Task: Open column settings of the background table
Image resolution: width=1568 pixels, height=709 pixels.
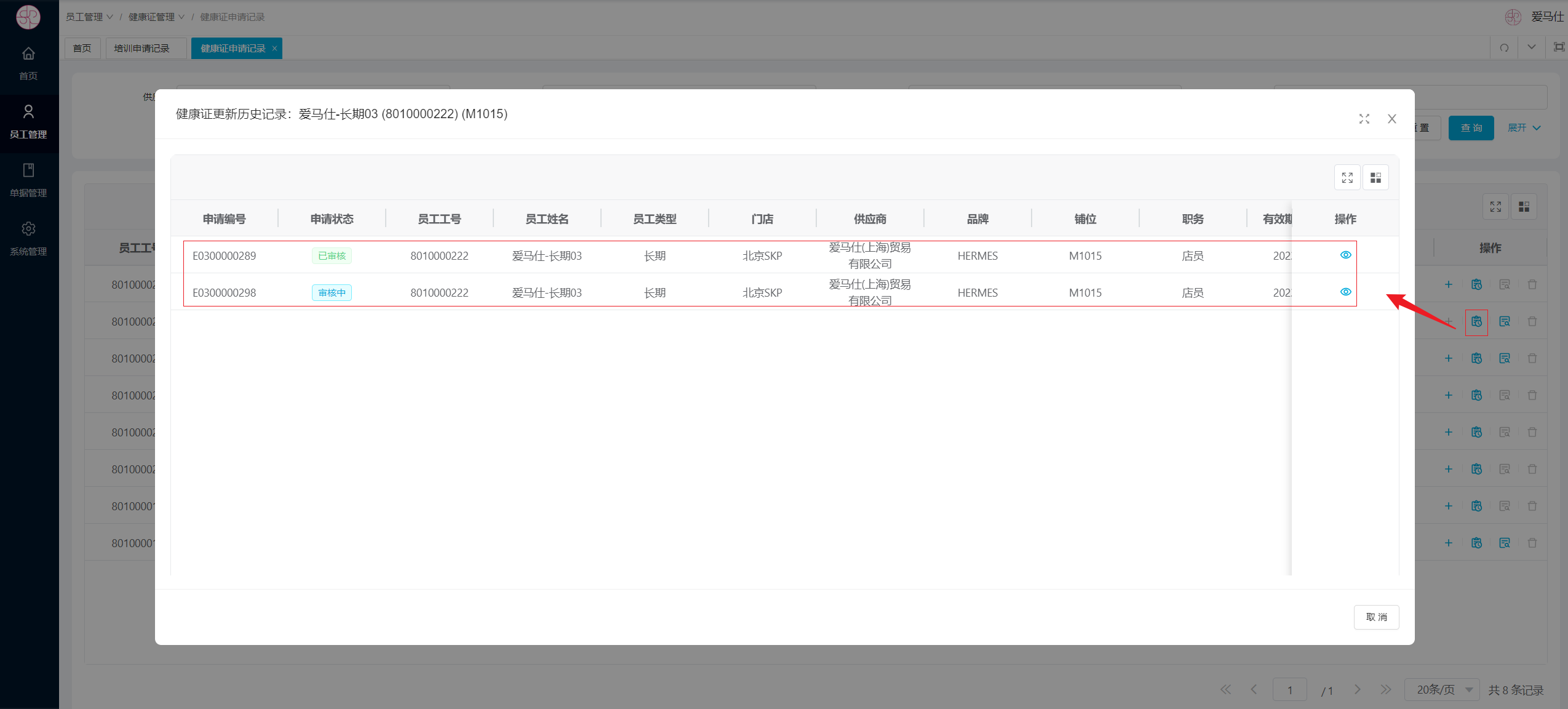Action: (1524, 207)
